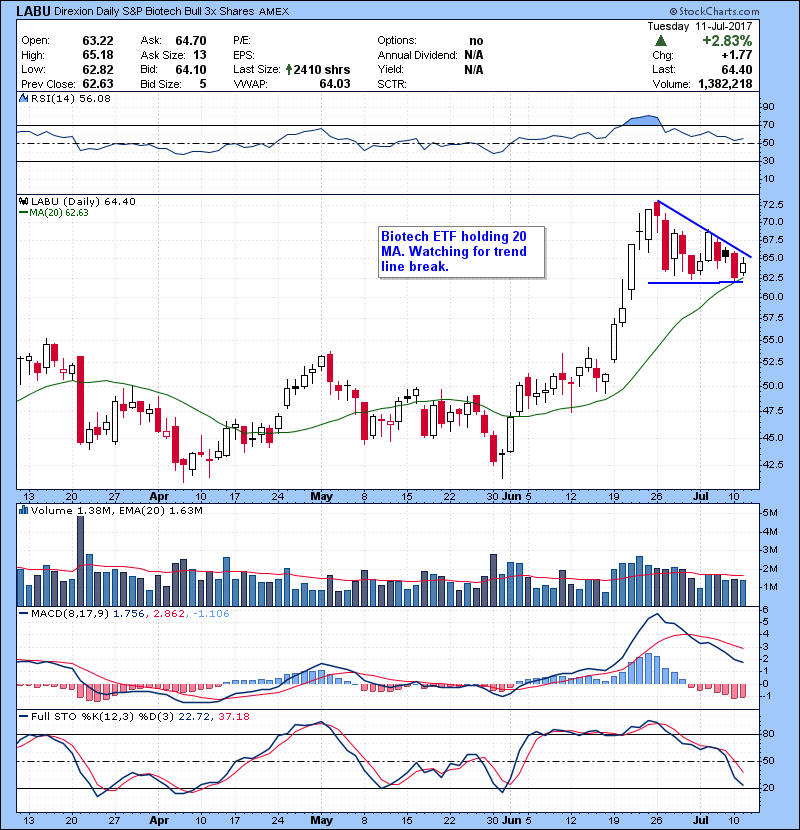Viewport: 800px width, 830px height.
Task: Click the Last Size value 2410 shrs
Action: tap(322, 69)
